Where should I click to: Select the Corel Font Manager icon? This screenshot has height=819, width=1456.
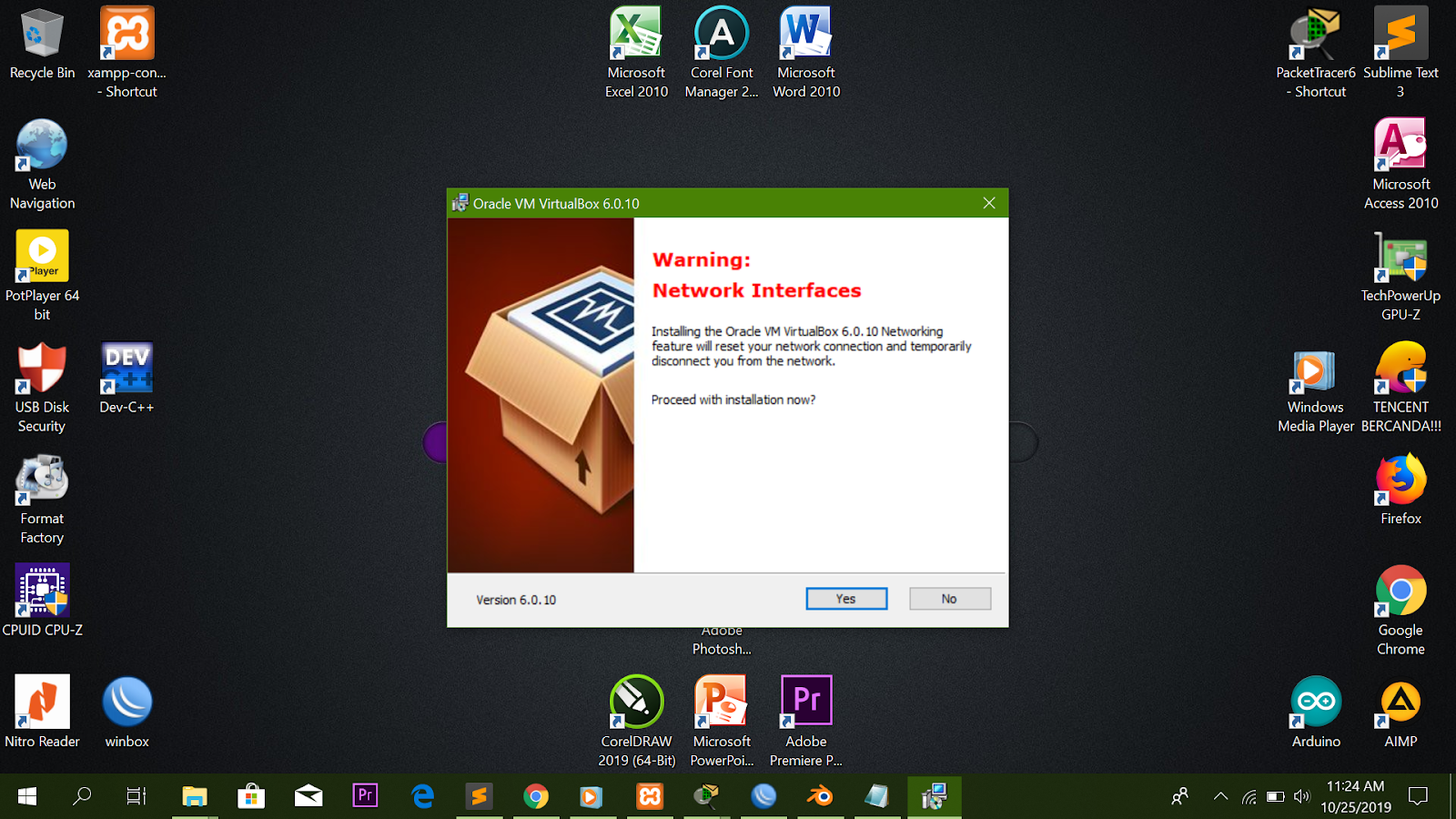[x=722, y=53]
